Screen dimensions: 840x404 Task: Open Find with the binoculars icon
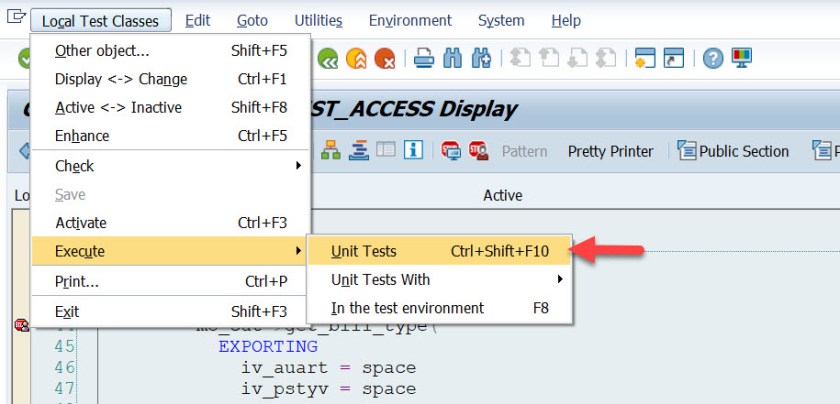click(453, 59)
